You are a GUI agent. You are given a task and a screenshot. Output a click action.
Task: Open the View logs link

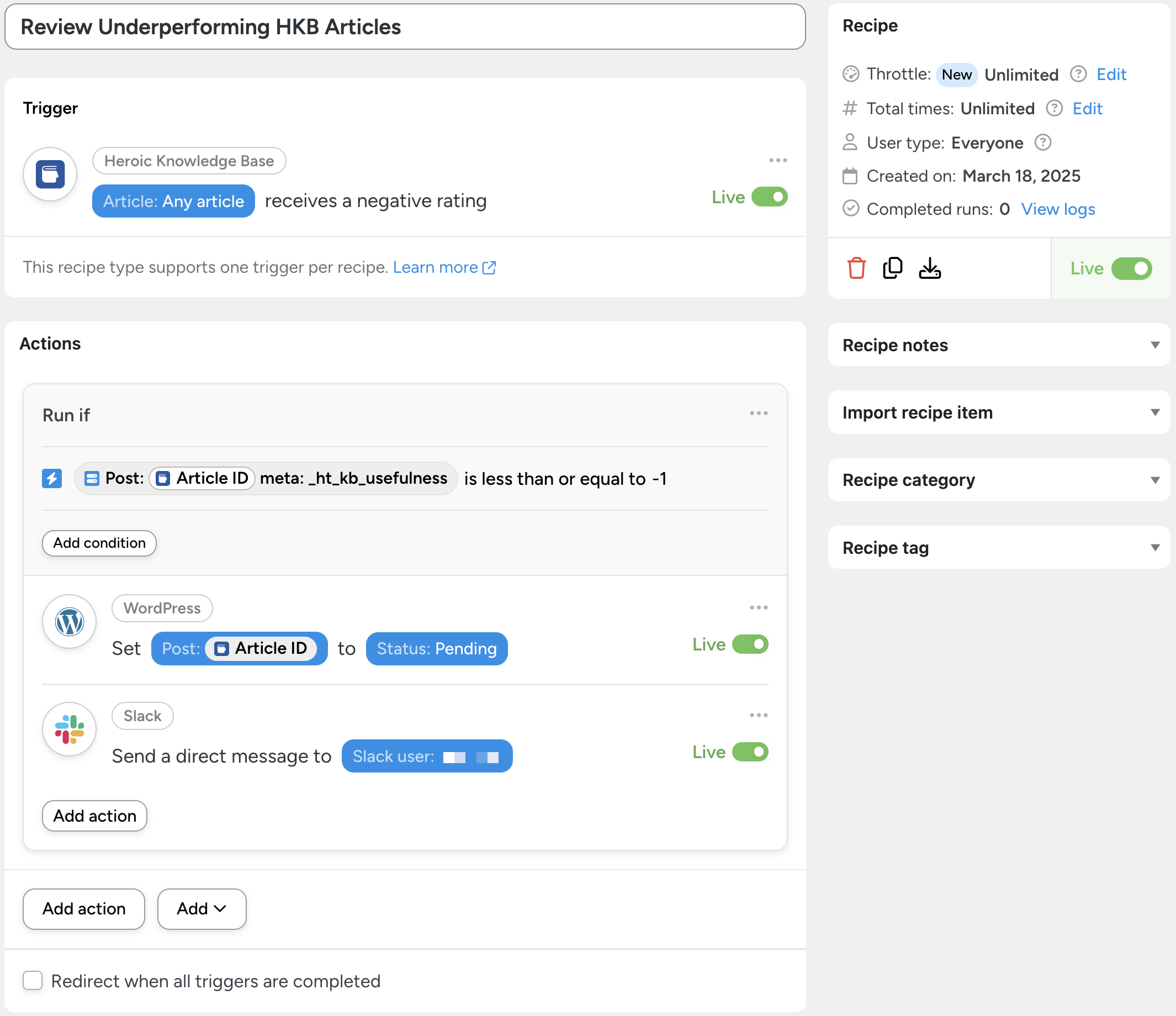point(1057,209)
